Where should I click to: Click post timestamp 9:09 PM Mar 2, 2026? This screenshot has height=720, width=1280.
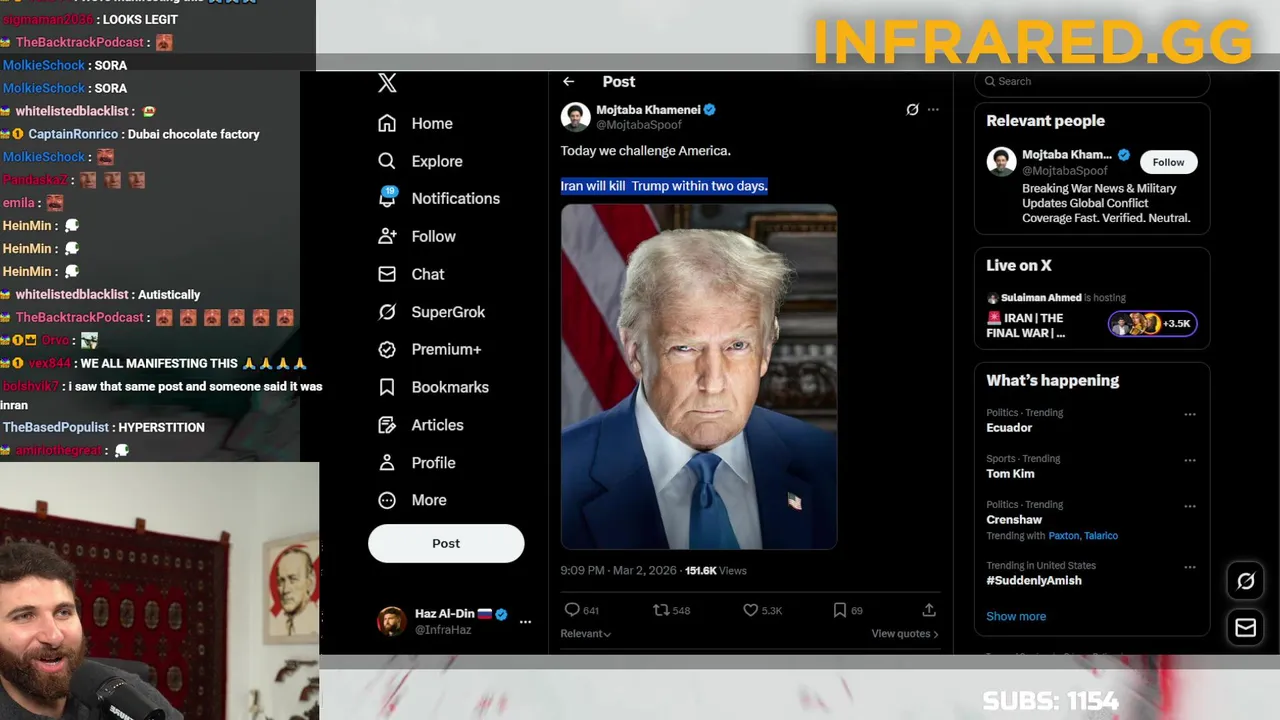click(618, 571)
